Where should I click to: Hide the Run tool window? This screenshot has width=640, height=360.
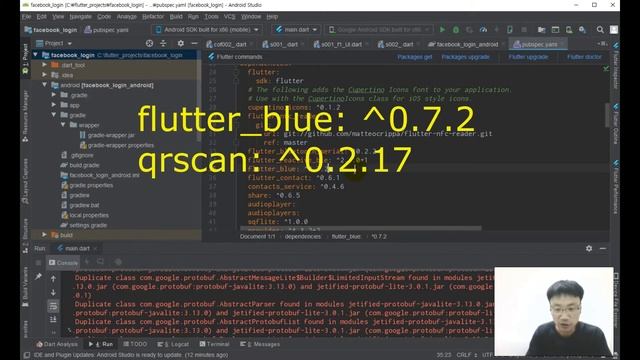(603, 248)
